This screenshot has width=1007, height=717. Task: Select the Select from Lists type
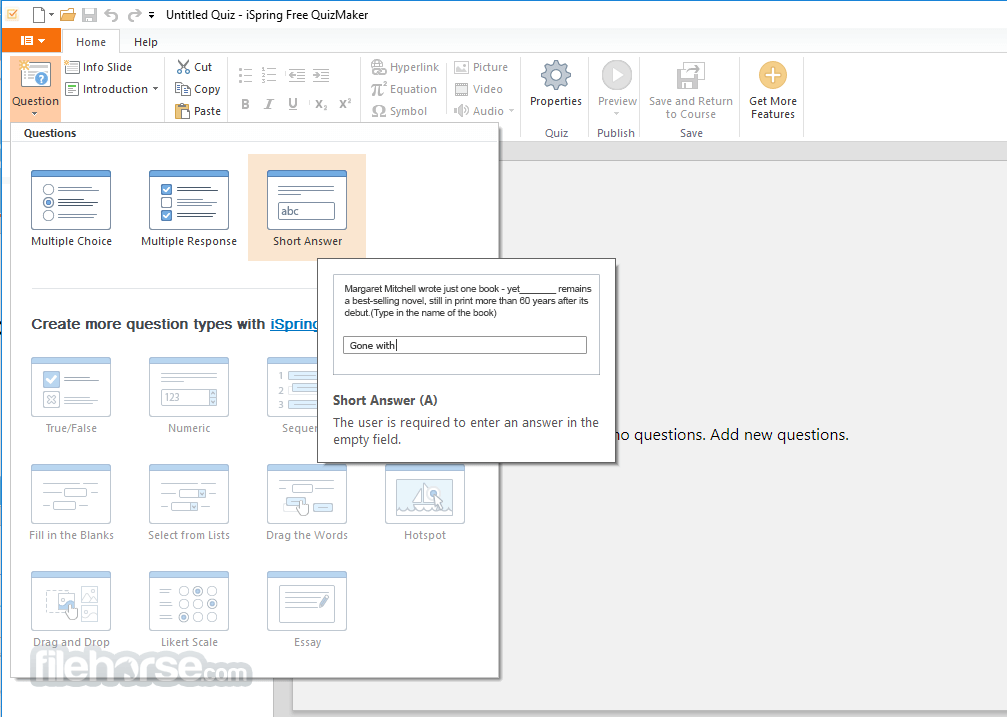click(189, 502)
